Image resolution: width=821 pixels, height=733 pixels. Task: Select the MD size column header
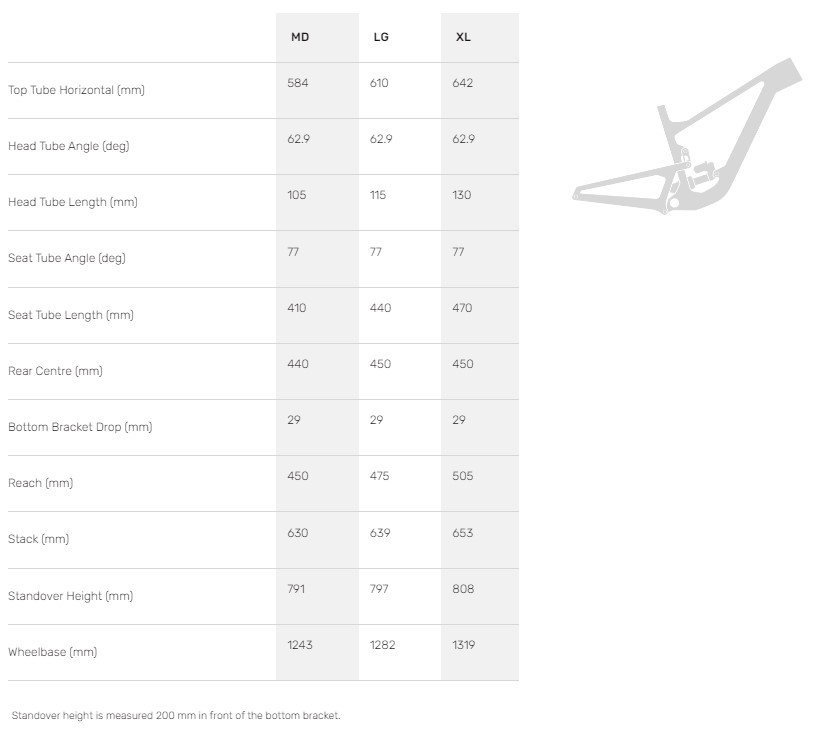(299, 37)
